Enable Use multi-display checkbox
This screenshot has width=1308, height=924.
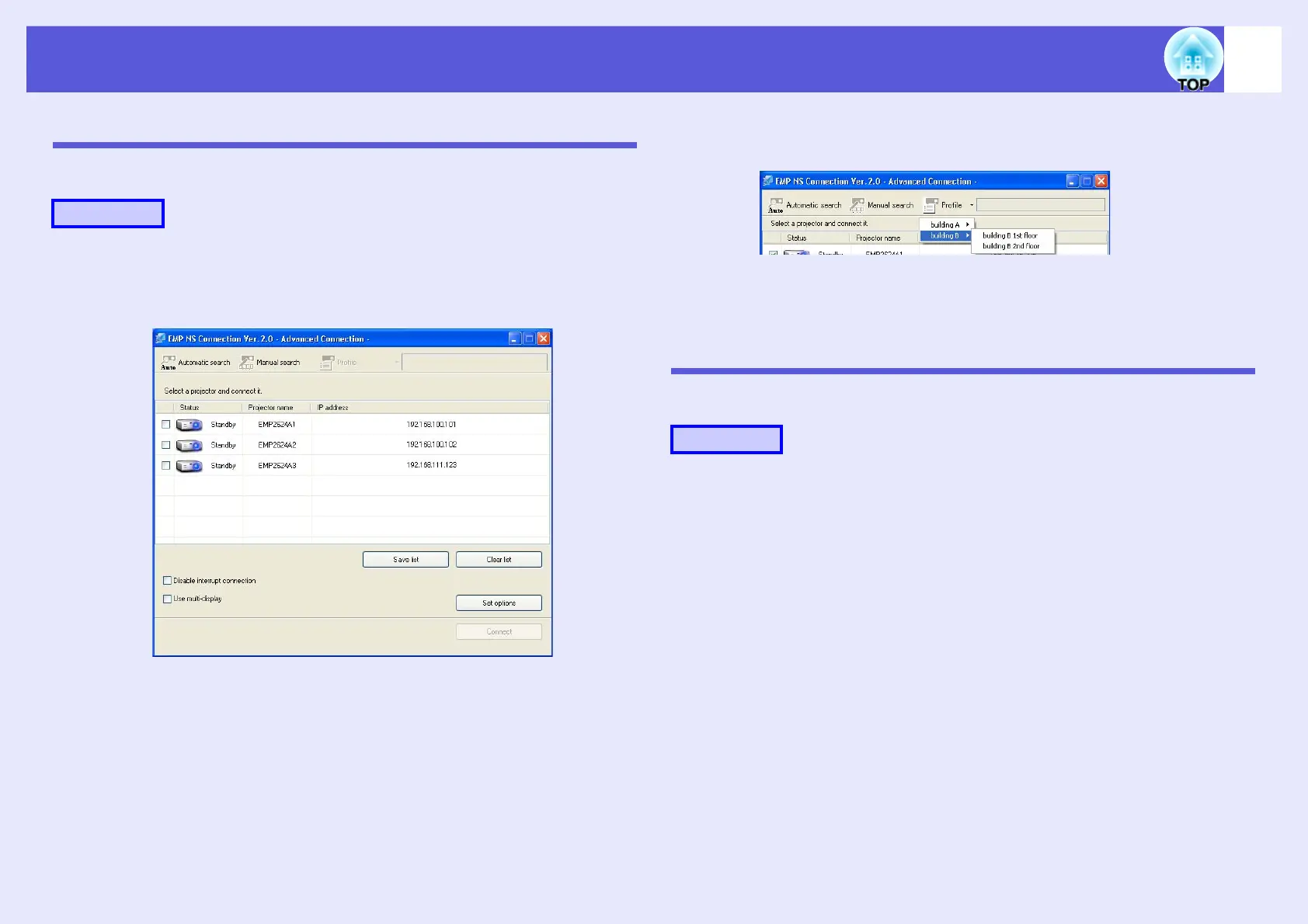point(167,599)
